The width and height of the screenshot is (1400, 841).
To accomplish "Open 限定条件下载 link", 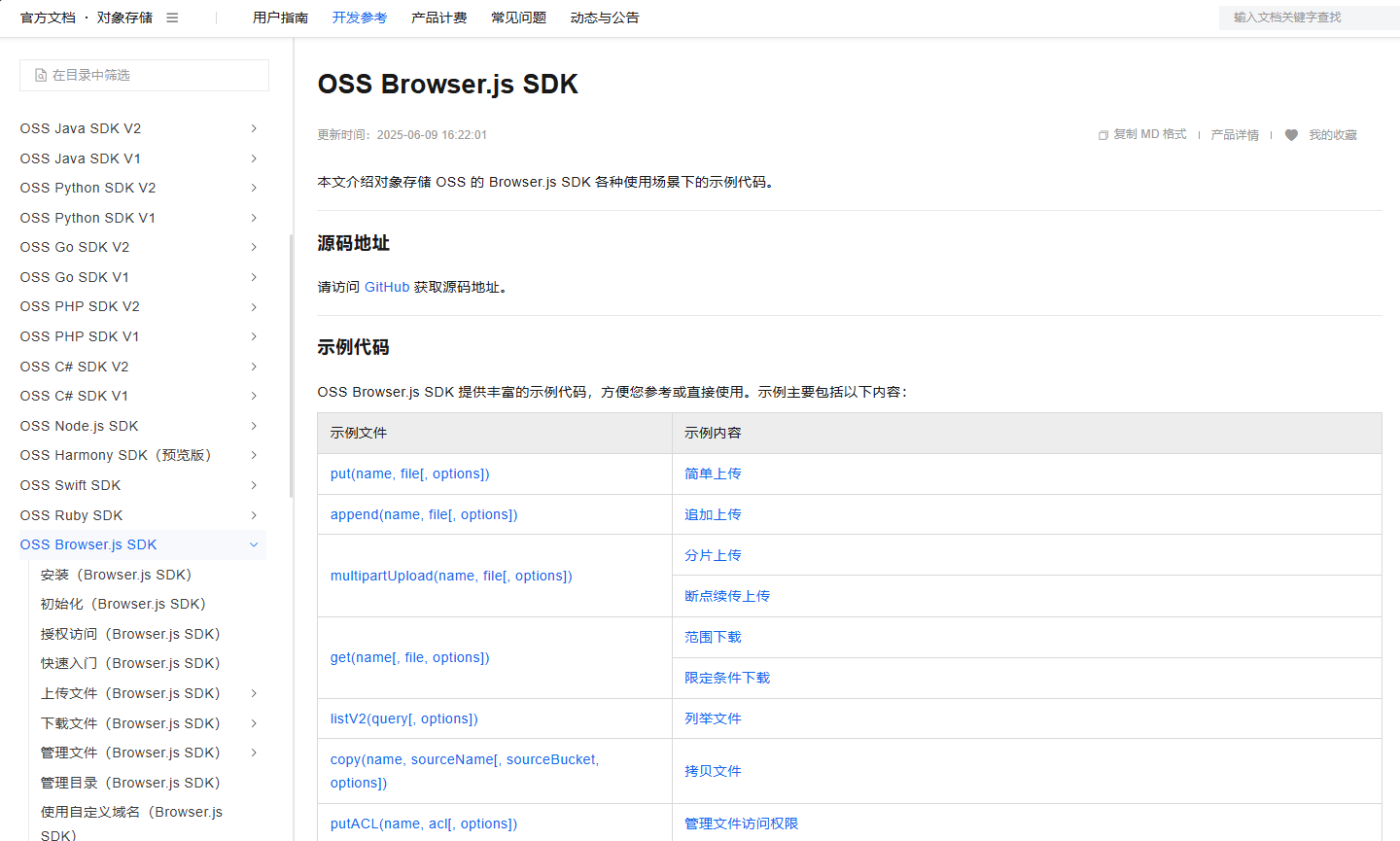I will (727, 678).
